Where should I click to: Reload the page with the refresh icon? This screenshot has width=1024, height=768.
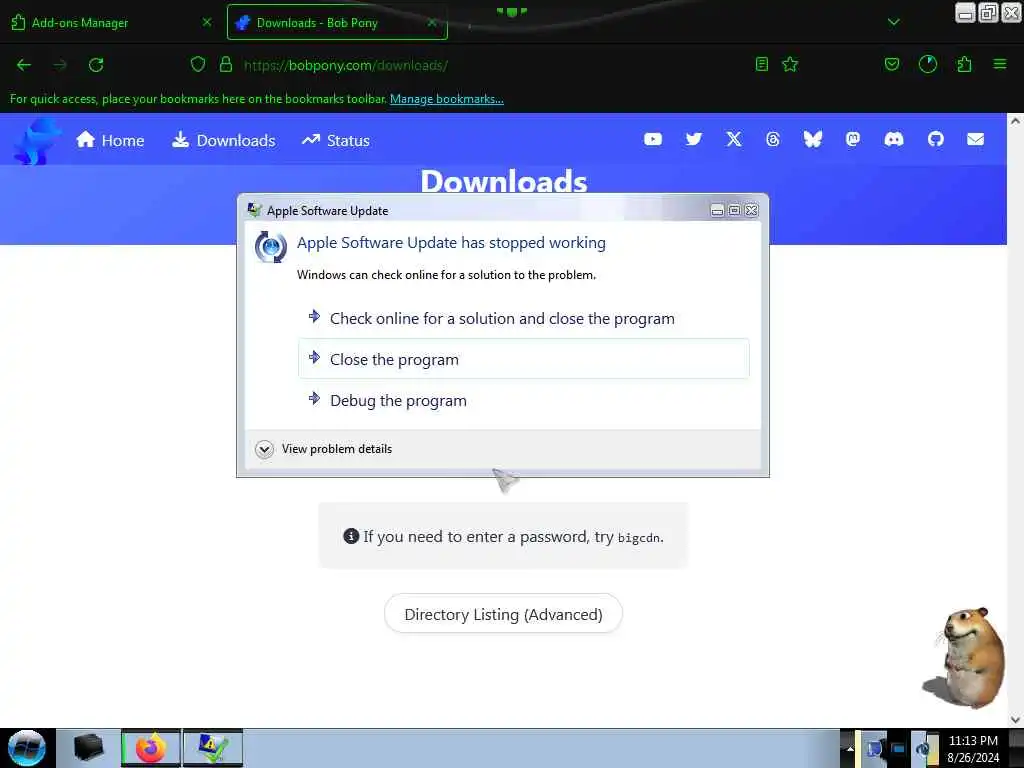click(96, 65)
